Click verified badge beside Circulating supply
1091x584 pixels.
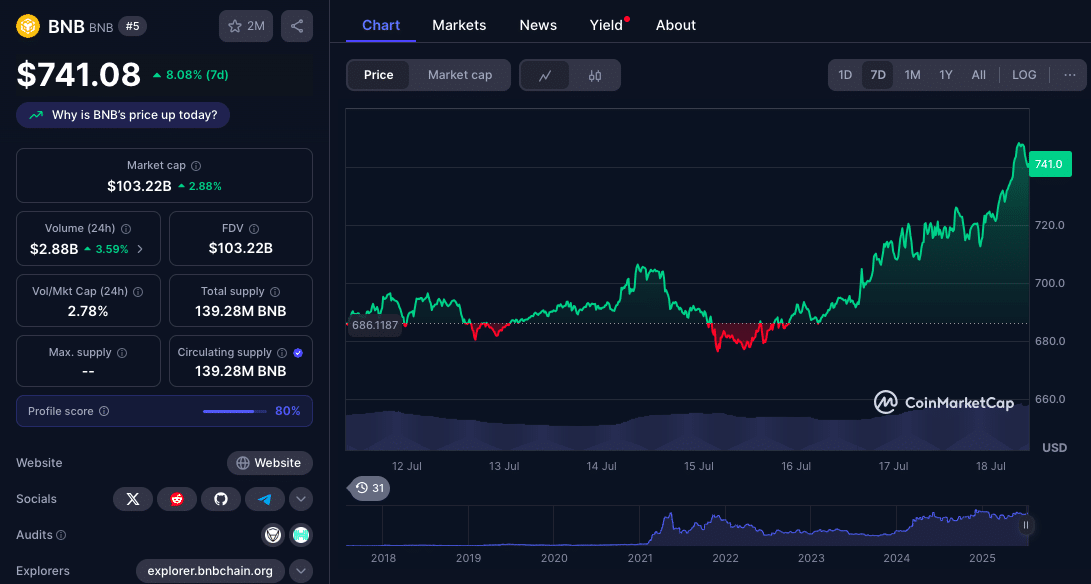298,353
